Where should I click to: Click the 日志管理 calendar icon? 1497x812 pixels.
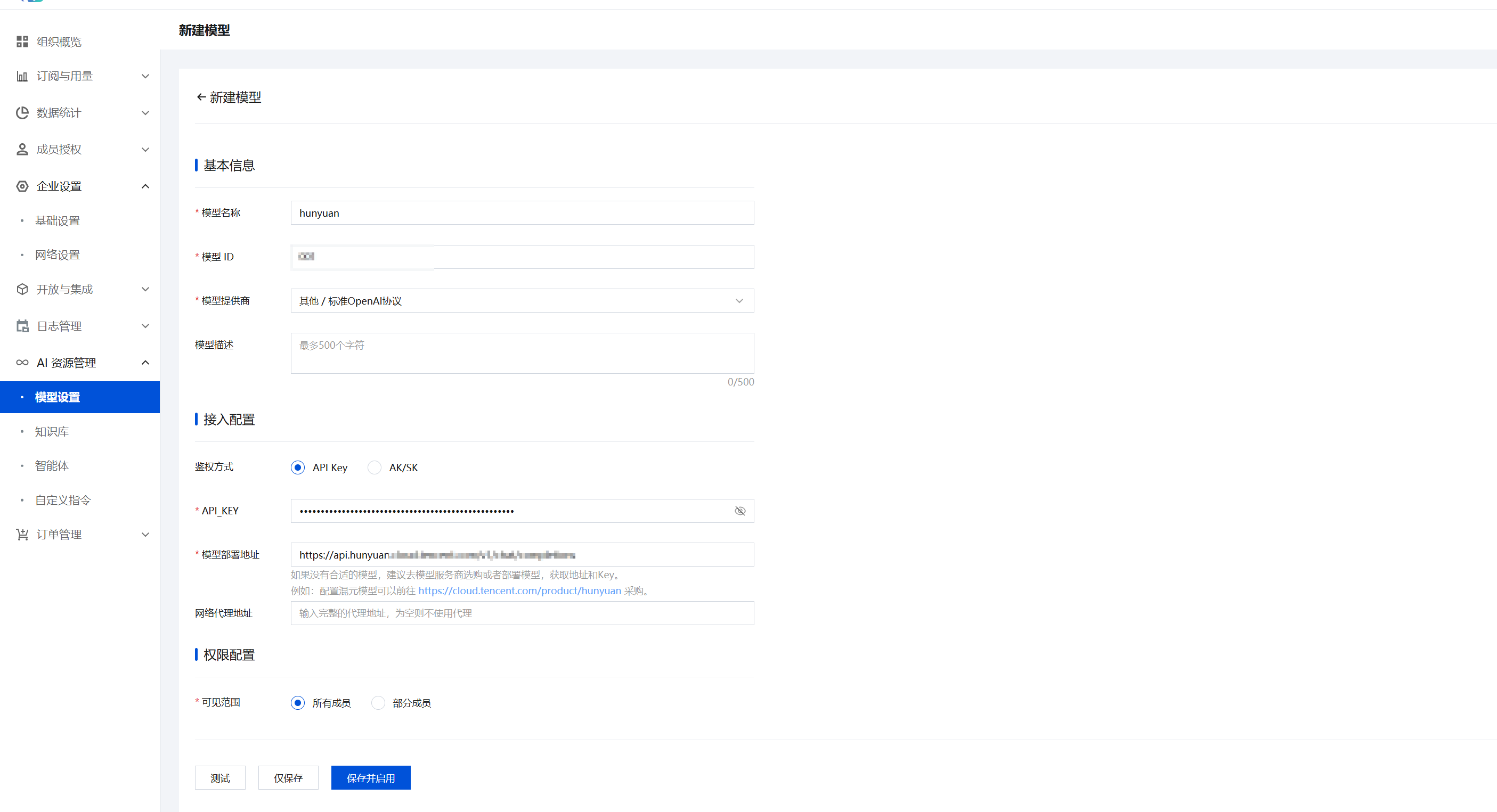[22, 326]
